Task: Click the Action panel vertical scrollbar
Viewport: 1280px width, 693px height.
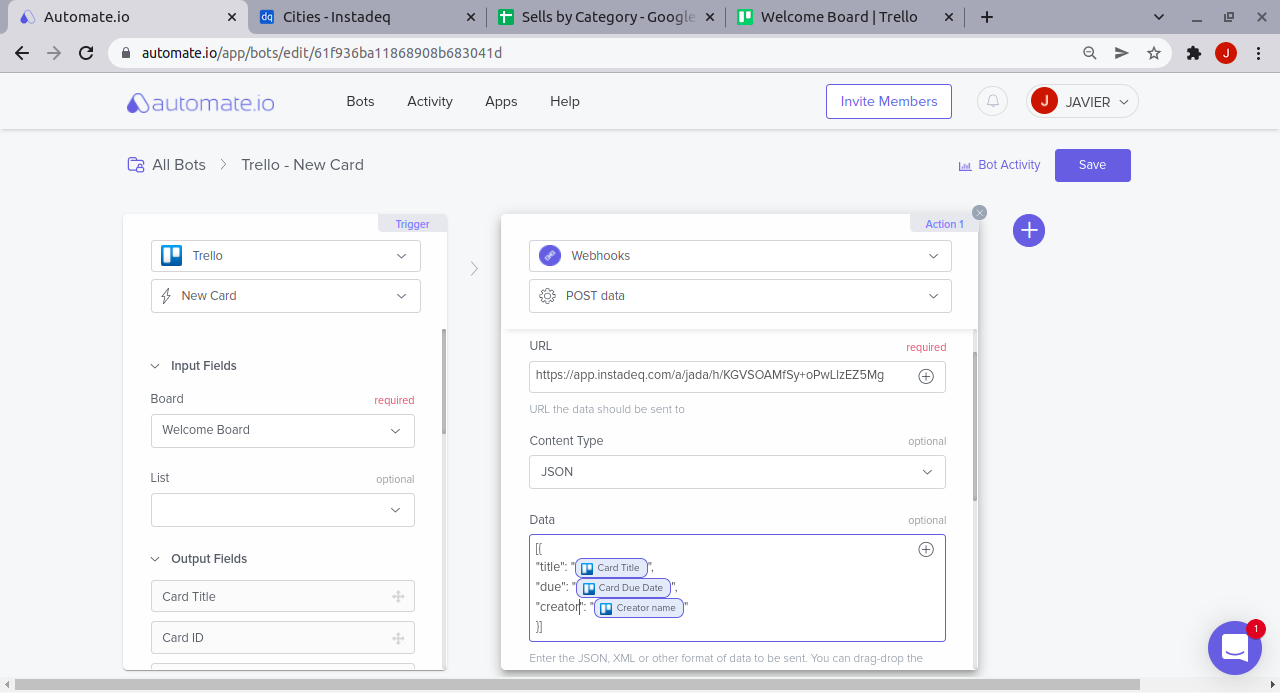Action: pos(975,426)
